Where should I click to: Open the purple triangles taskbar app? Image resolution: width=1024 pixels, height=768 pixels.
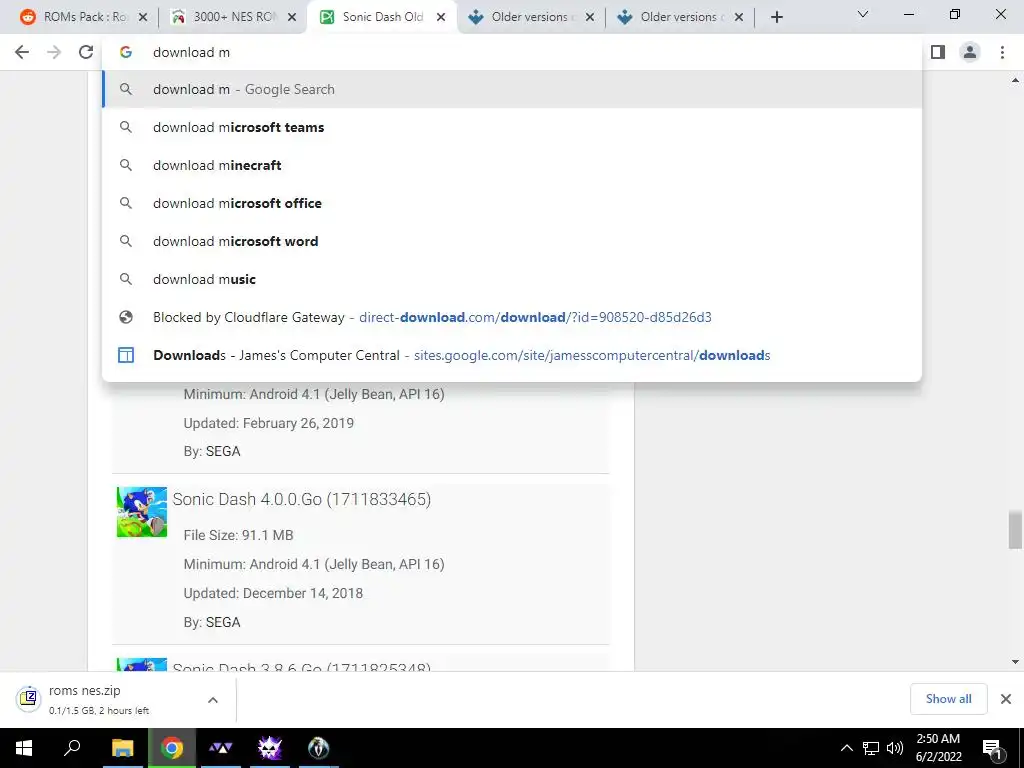(x=220, y=748)
